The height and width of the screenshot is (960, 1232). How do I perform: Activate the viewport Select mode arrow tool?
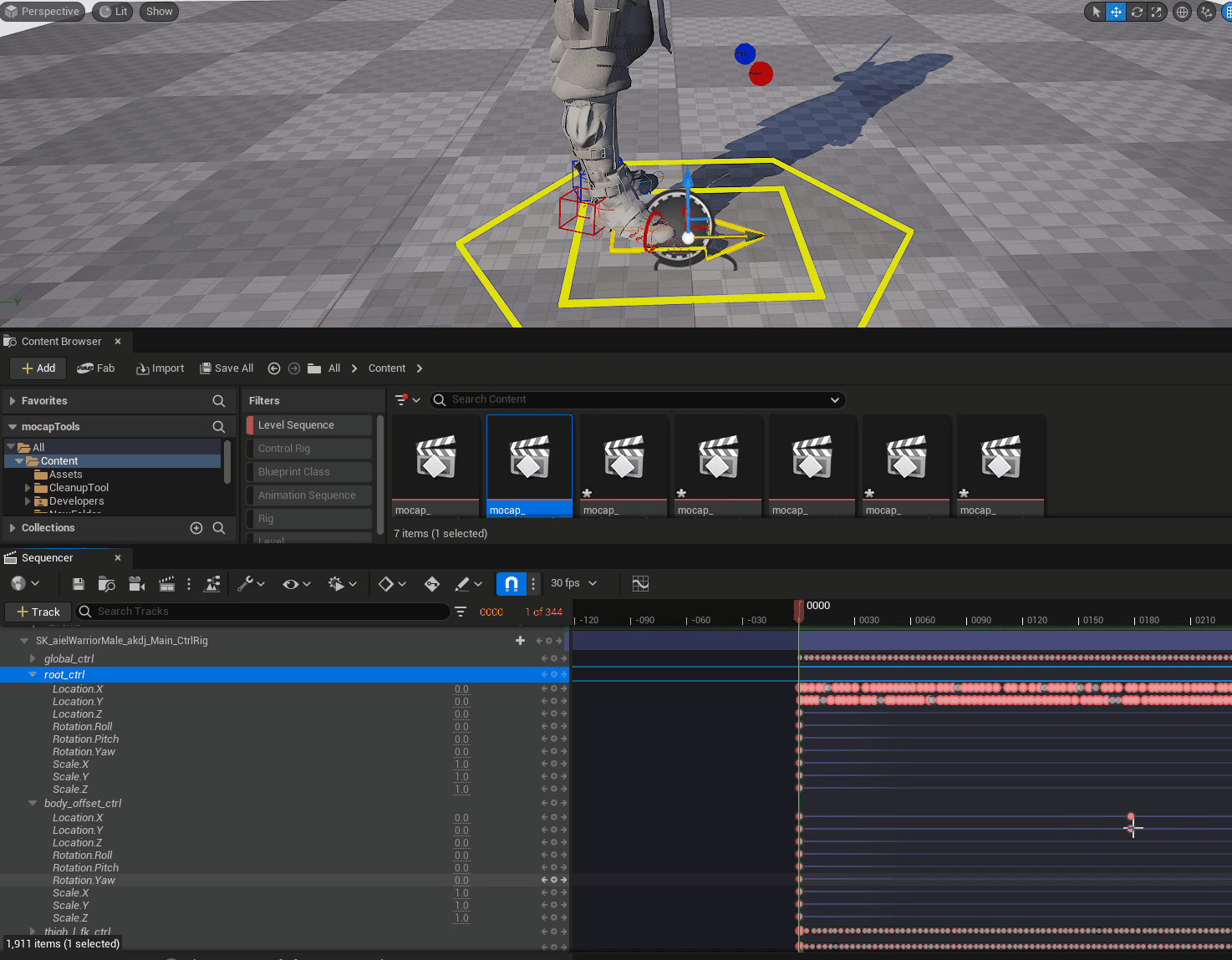tap(1097, 12)
